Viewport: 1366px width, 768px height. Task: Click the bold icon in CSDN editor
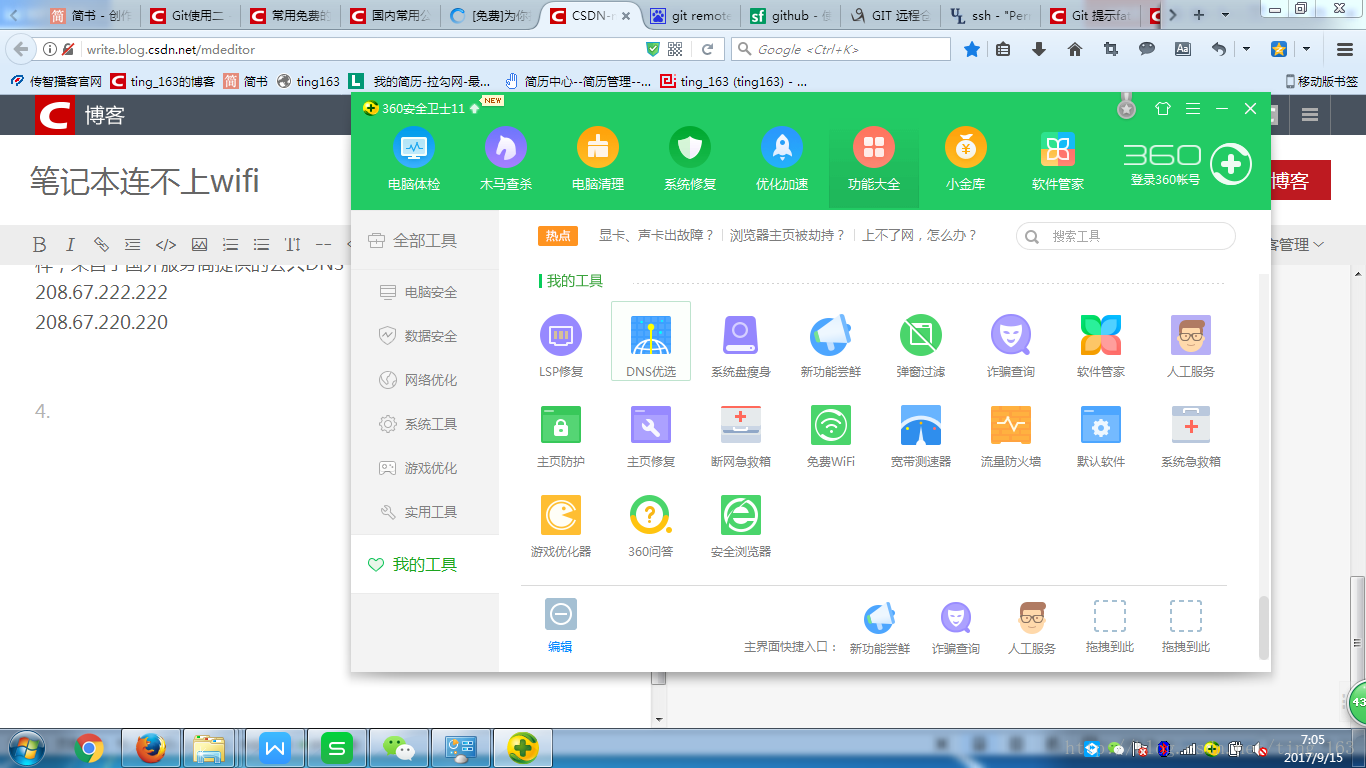click(39, 244)
